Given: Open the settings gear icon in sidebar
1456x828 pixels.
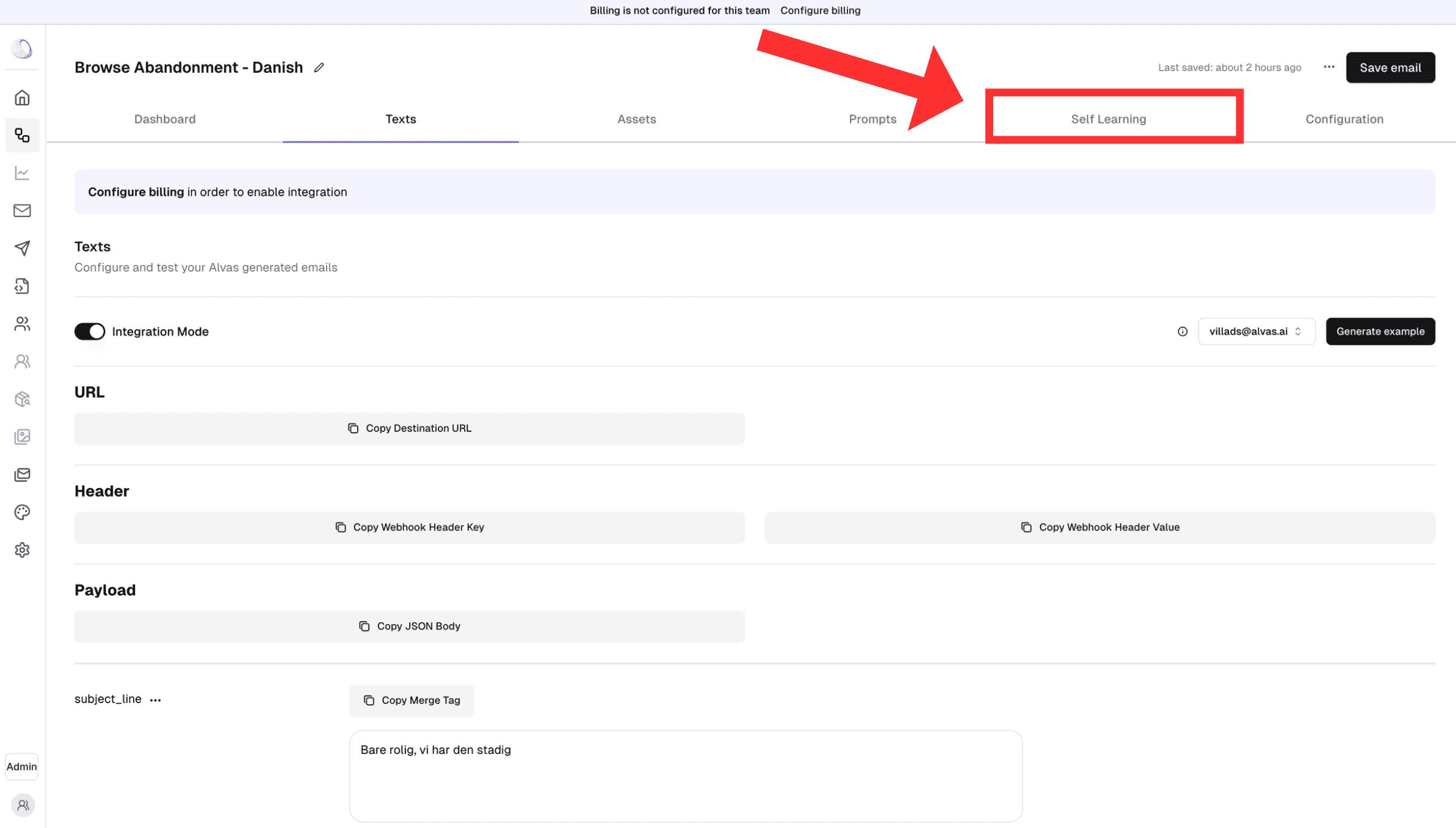Looking at the screenshot, I should tap(22, 550).
